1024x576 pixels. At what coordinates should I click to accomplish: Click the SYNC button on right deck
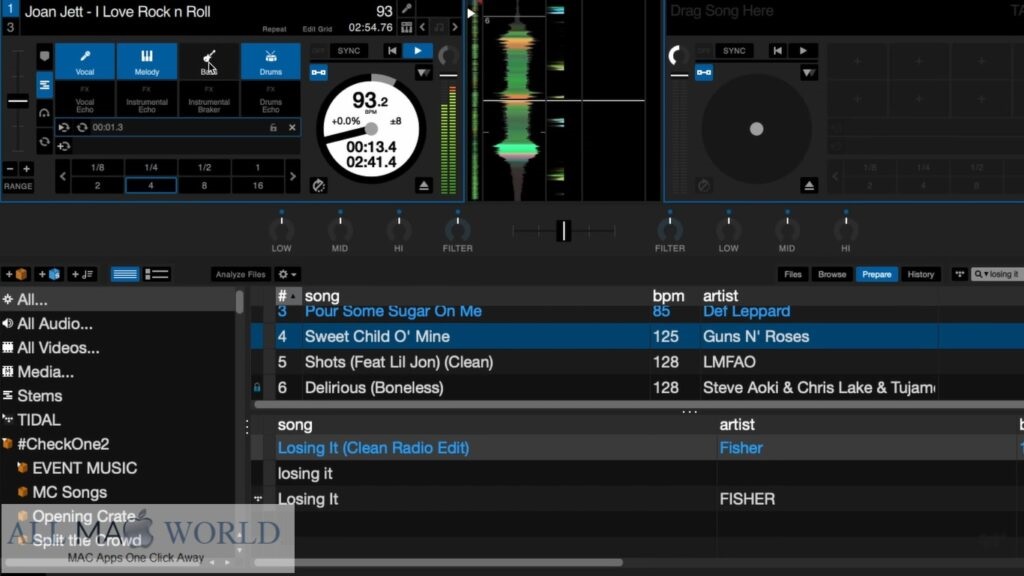[x=734, y=51]
